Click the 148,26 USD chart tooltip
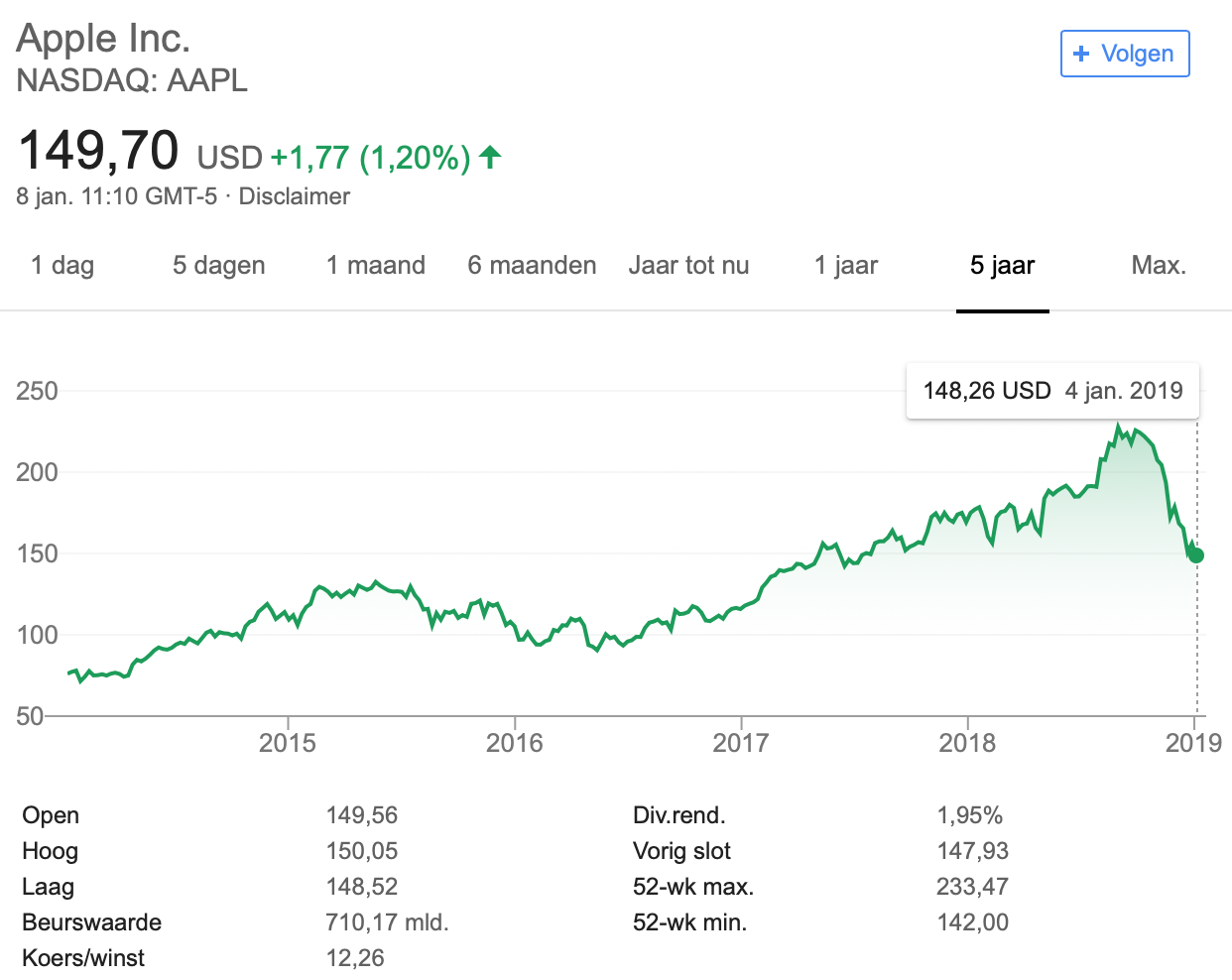1232x980 pixels. click(x=1052, y=391)
